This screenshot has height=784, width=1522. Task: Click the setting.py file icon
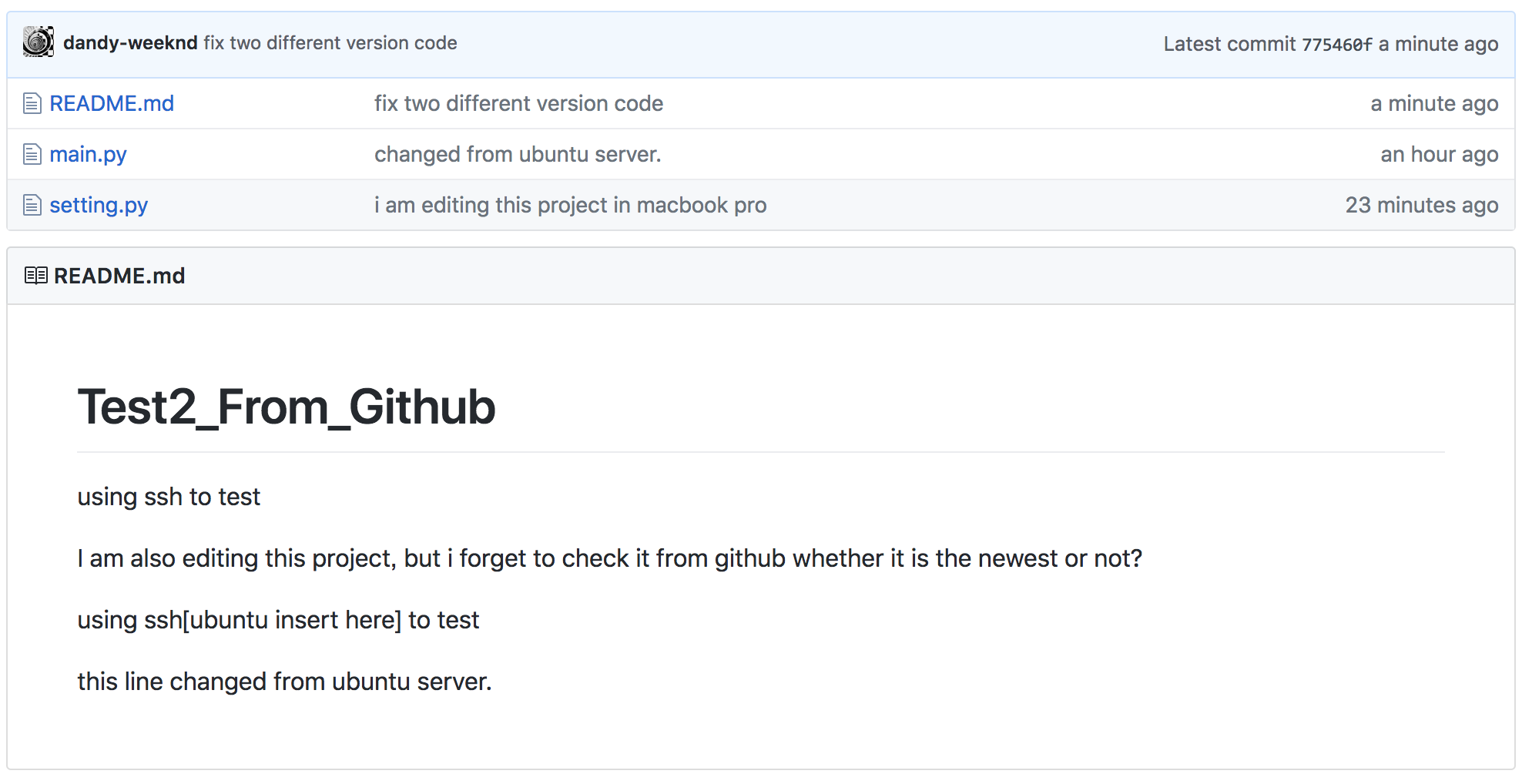coord(32,205)
